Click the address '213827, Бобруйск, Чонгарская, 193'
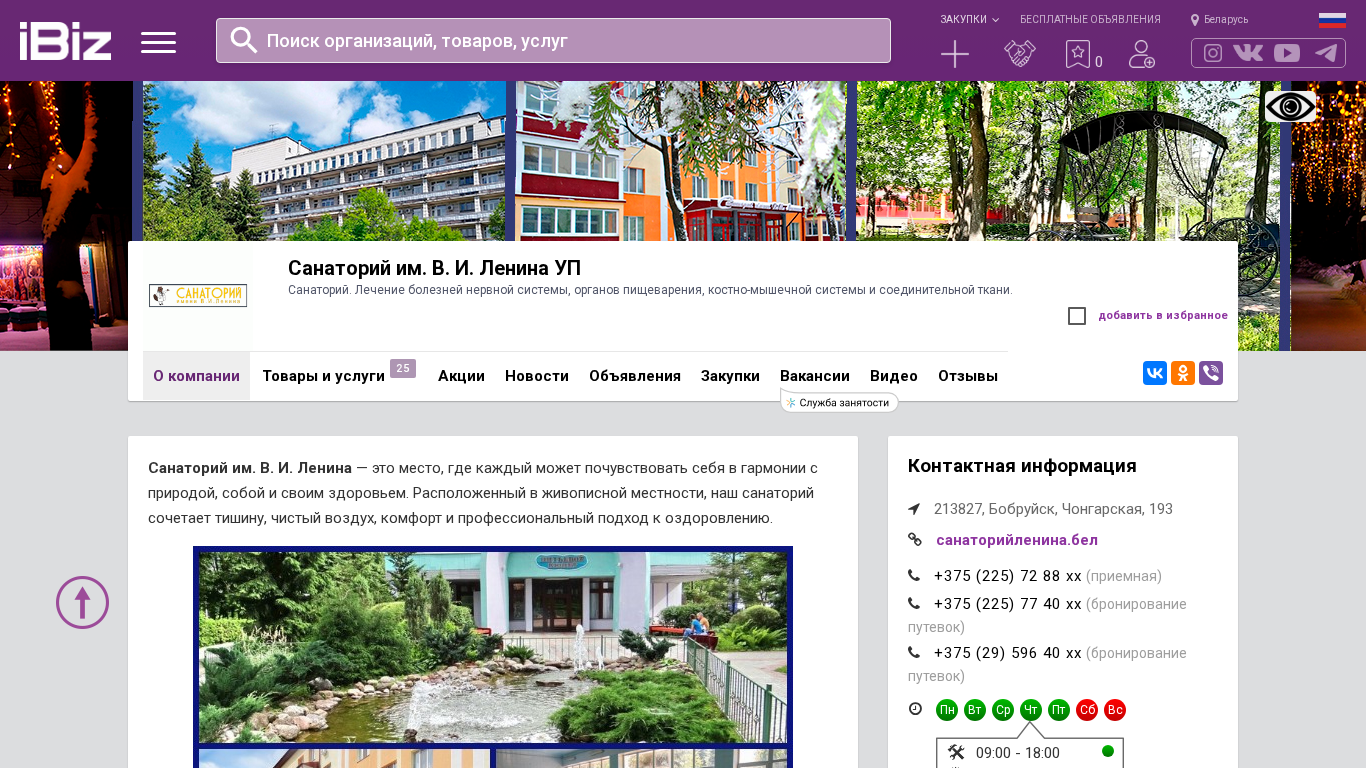Image resolution: width=1366 pixels, height=768 pixels. (1053, 509)
